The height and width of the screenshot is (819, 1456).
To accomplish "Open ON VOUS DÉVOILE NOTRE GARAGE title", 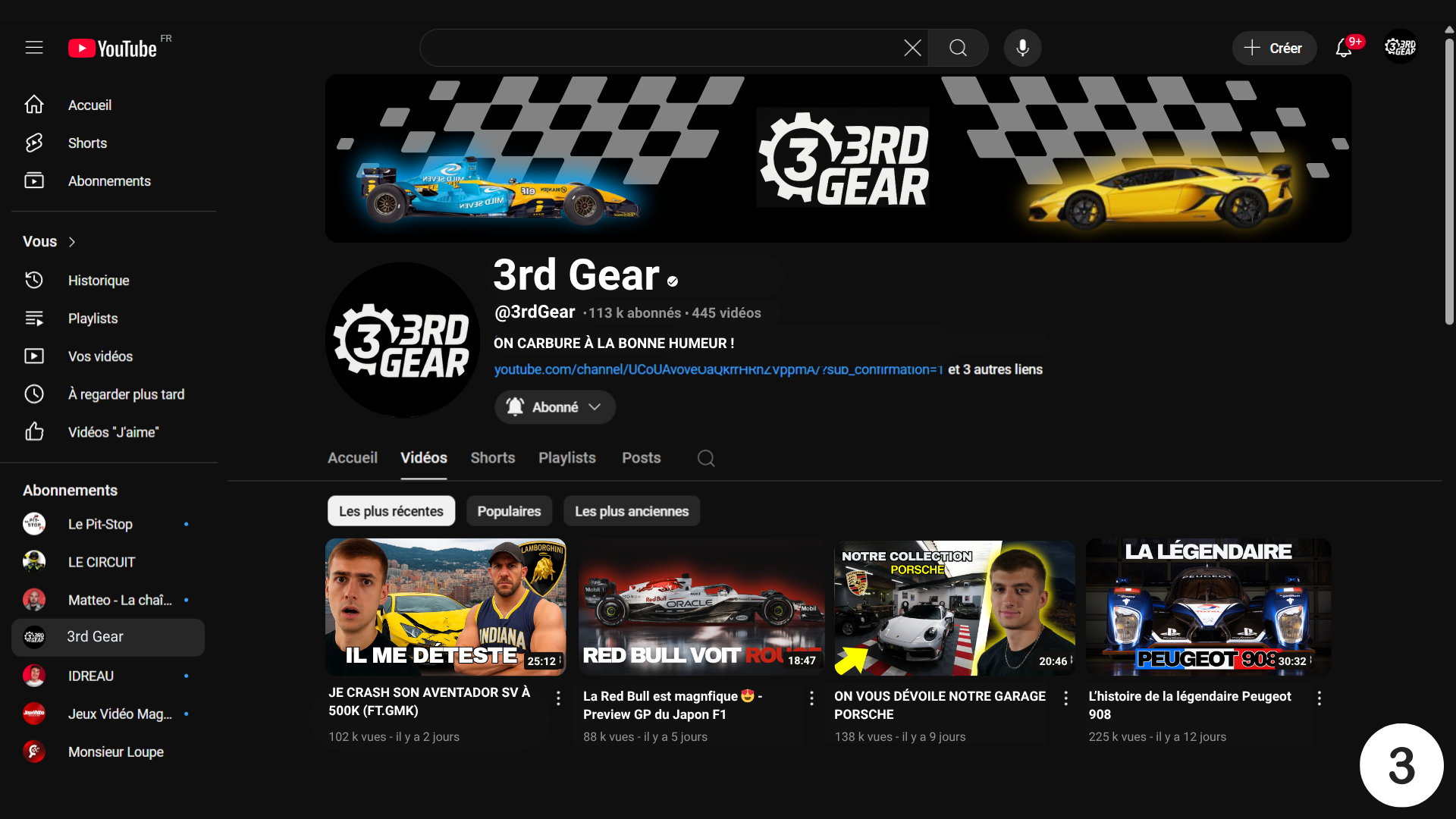I will coord(940,705).
